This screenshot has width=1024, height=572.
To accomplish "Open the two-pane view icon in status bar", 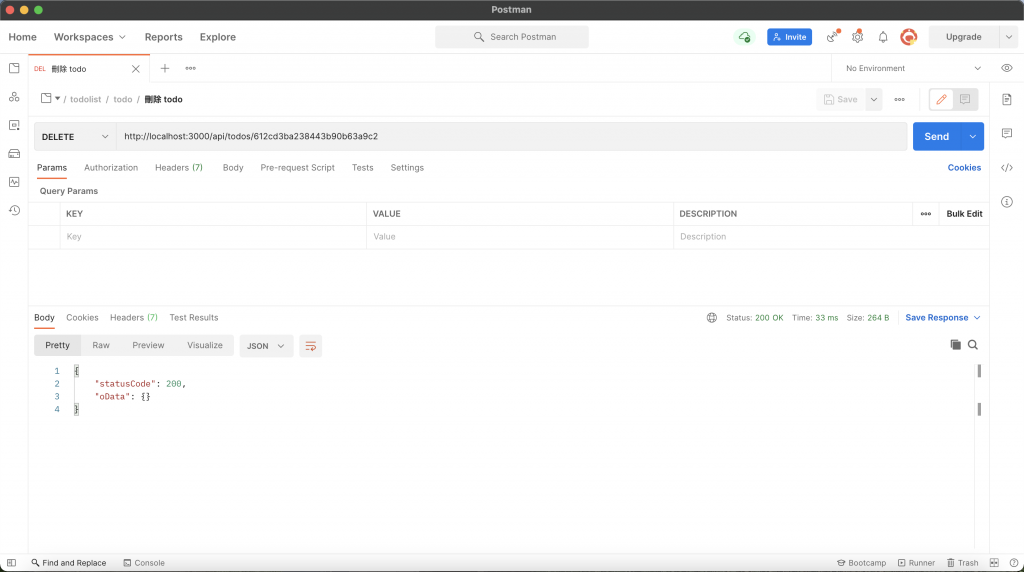I will pos(994,563).
